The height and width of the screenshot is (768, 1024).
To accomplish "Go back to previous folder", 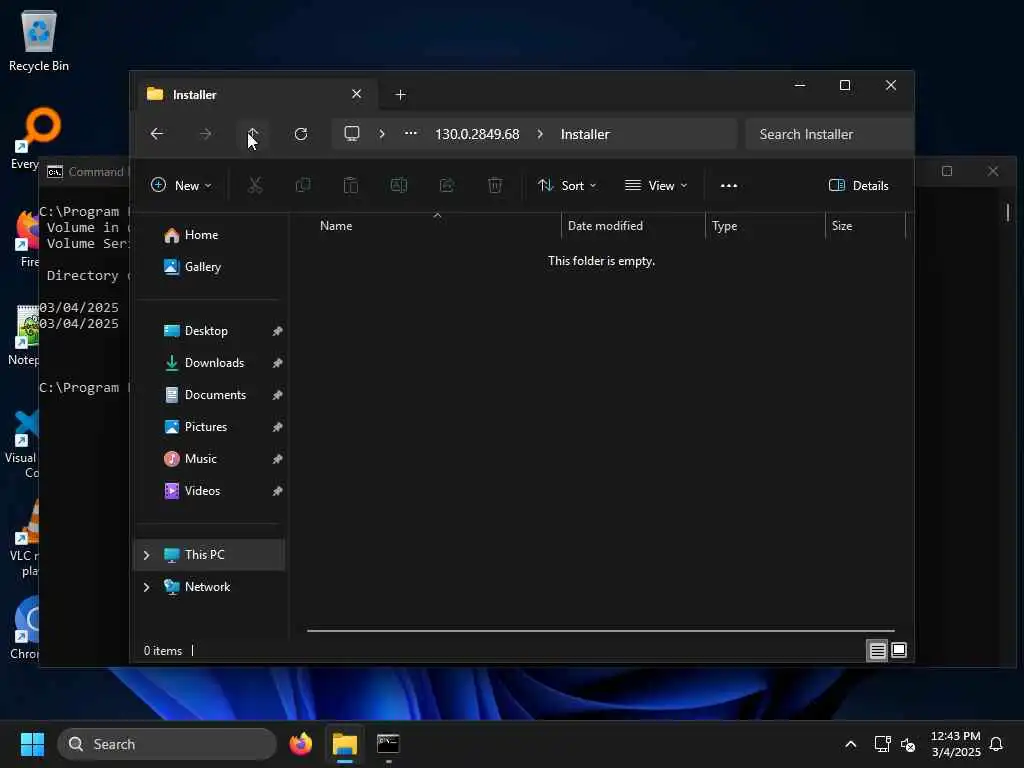I will (157, 134).
